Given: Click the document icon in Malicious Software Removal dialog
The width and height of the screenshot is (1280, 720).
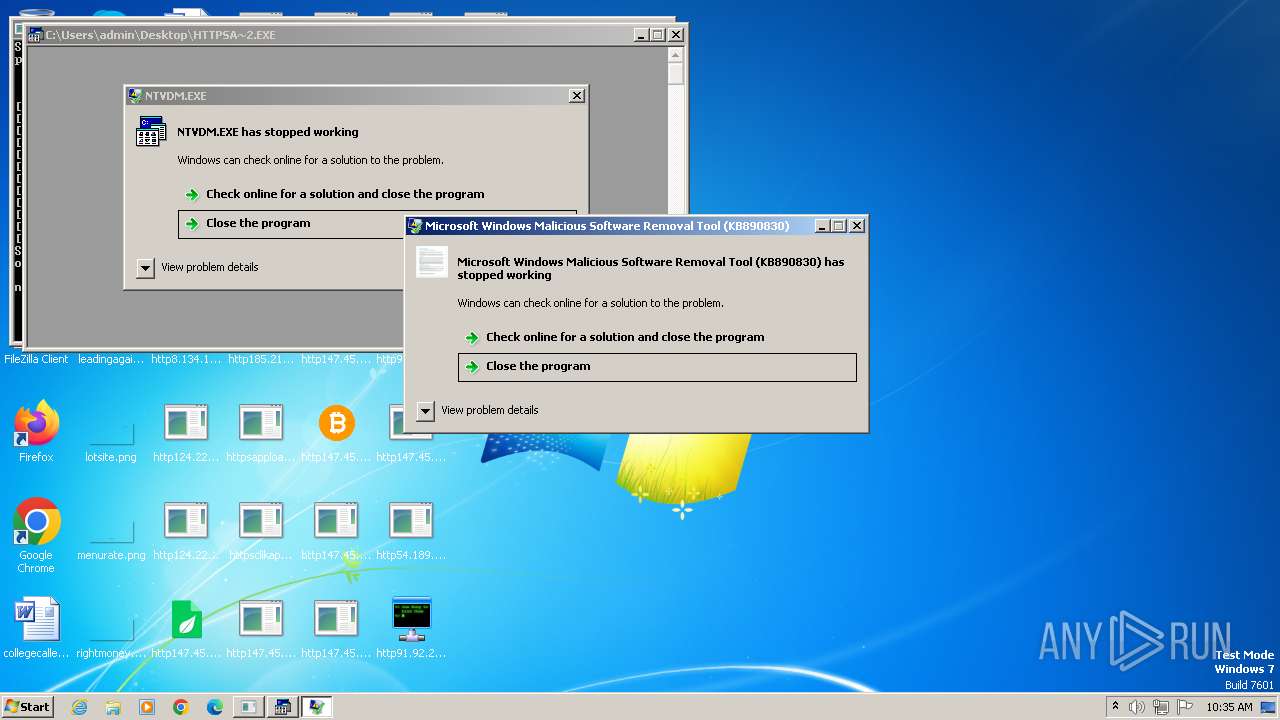Looking at the screenshot, I should [432, 262].
